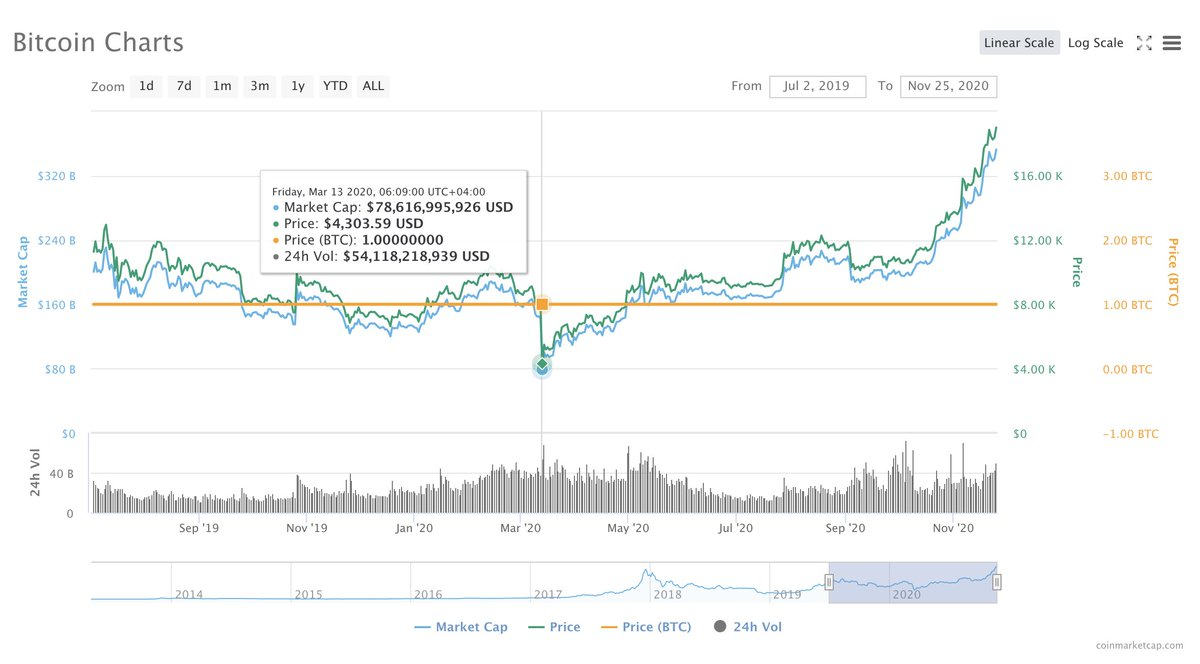Select the 3m zoom option
The height and width of the screenshot is (664, 1200).
coord(259,86)
